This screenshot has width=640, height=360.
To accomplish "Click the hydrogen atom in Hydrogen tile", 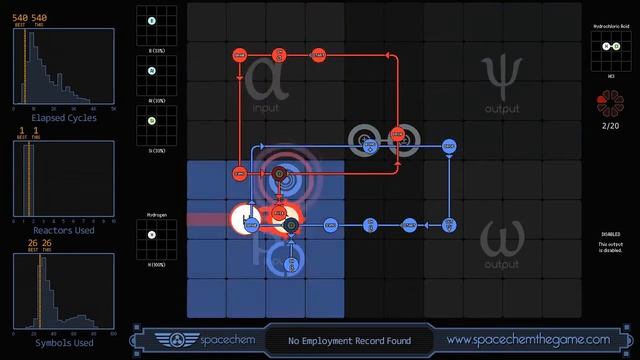I will pos(151,235).
